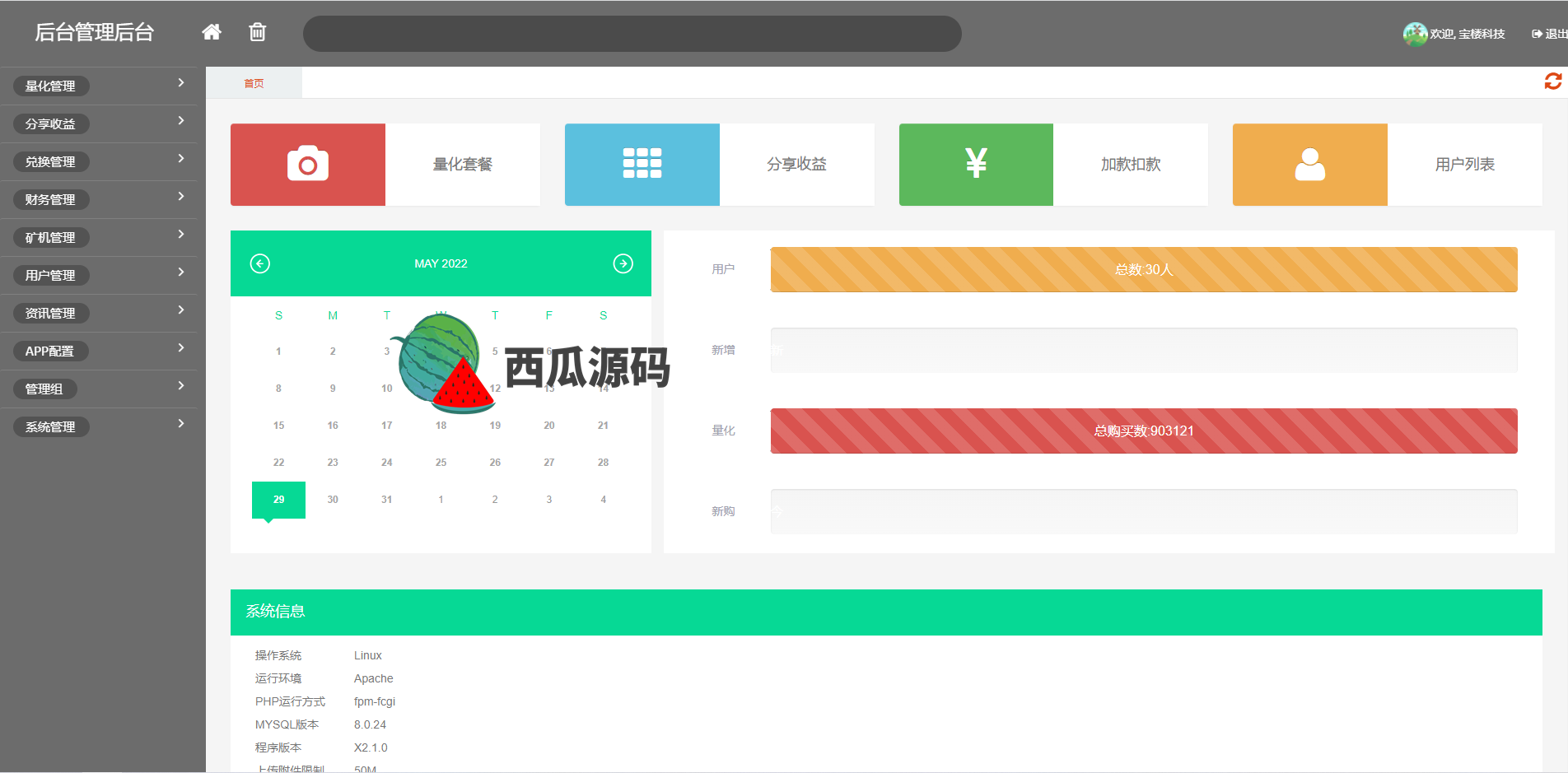
Task: Select day 1 of May in calendar
Action: [278, 352]
